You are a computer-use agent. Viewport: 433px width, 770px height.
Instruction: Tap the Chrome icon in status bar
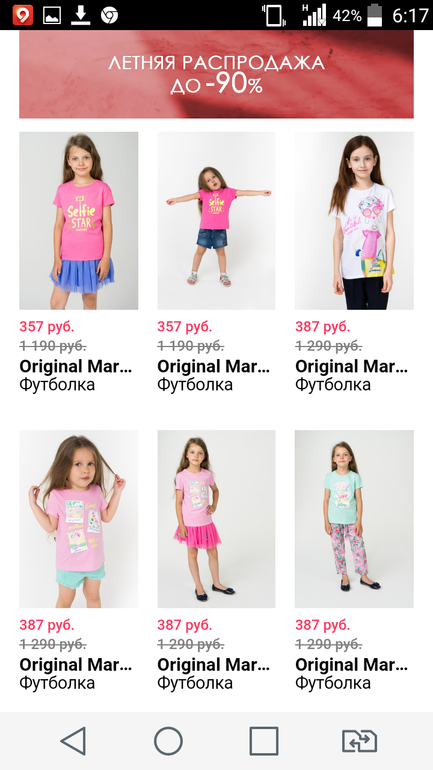(x=109, y=15)
